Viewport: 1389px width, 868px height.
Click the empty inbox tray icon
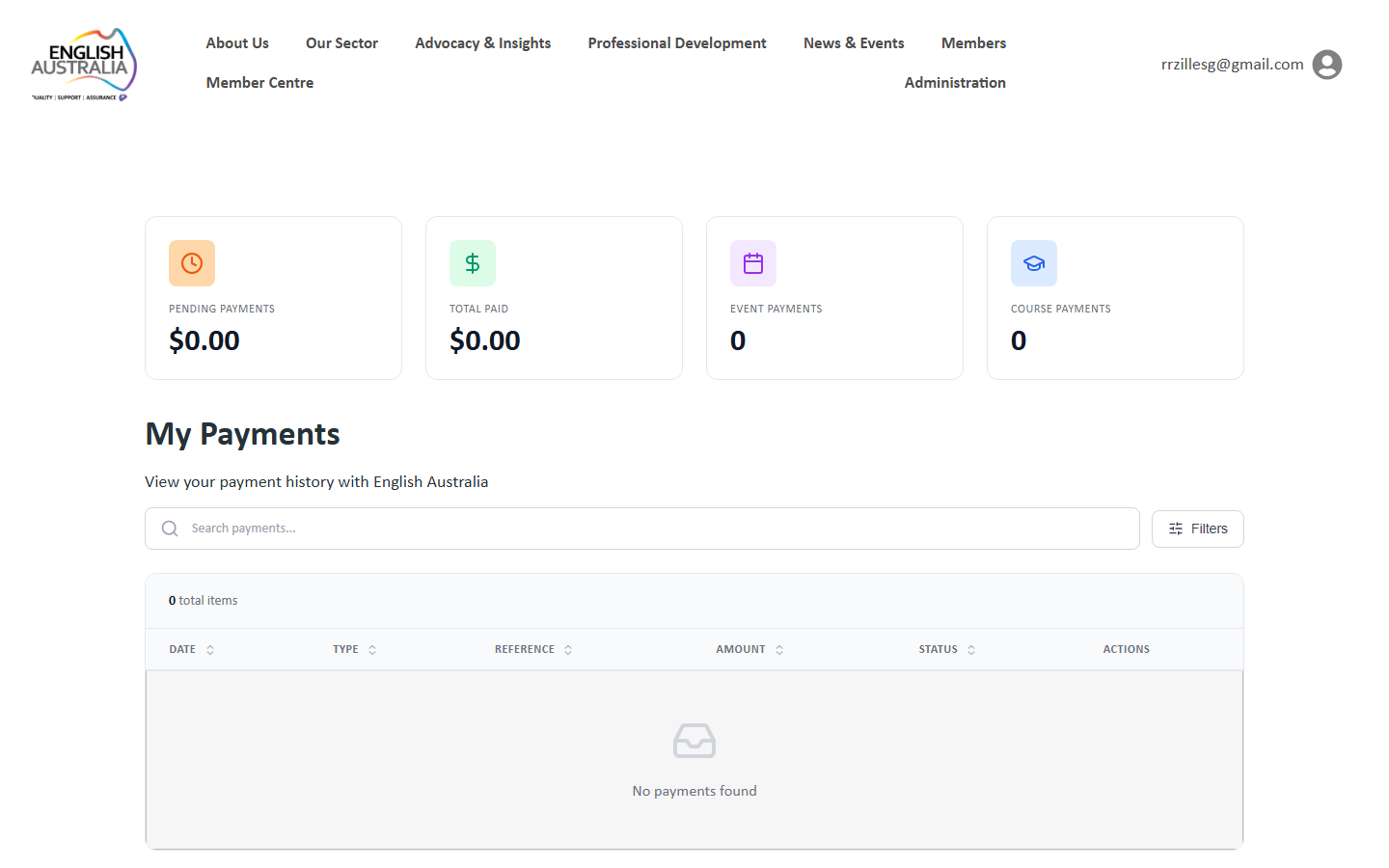[694, 741]
